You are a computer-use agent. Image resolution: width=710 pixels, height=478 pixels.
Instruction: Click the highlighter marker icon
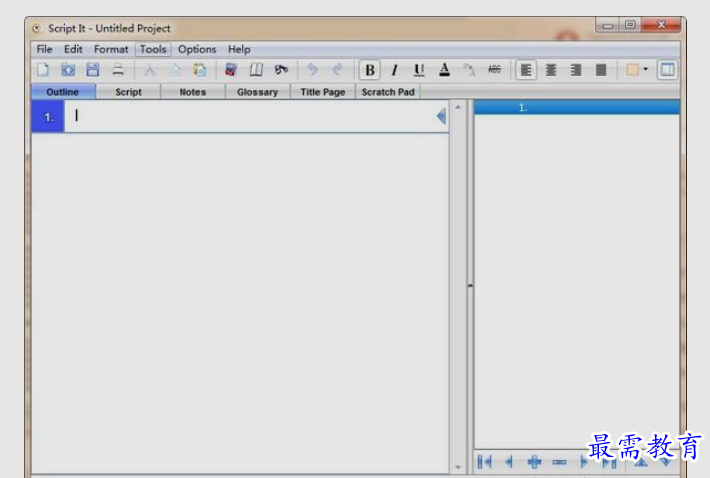[470, 70]
